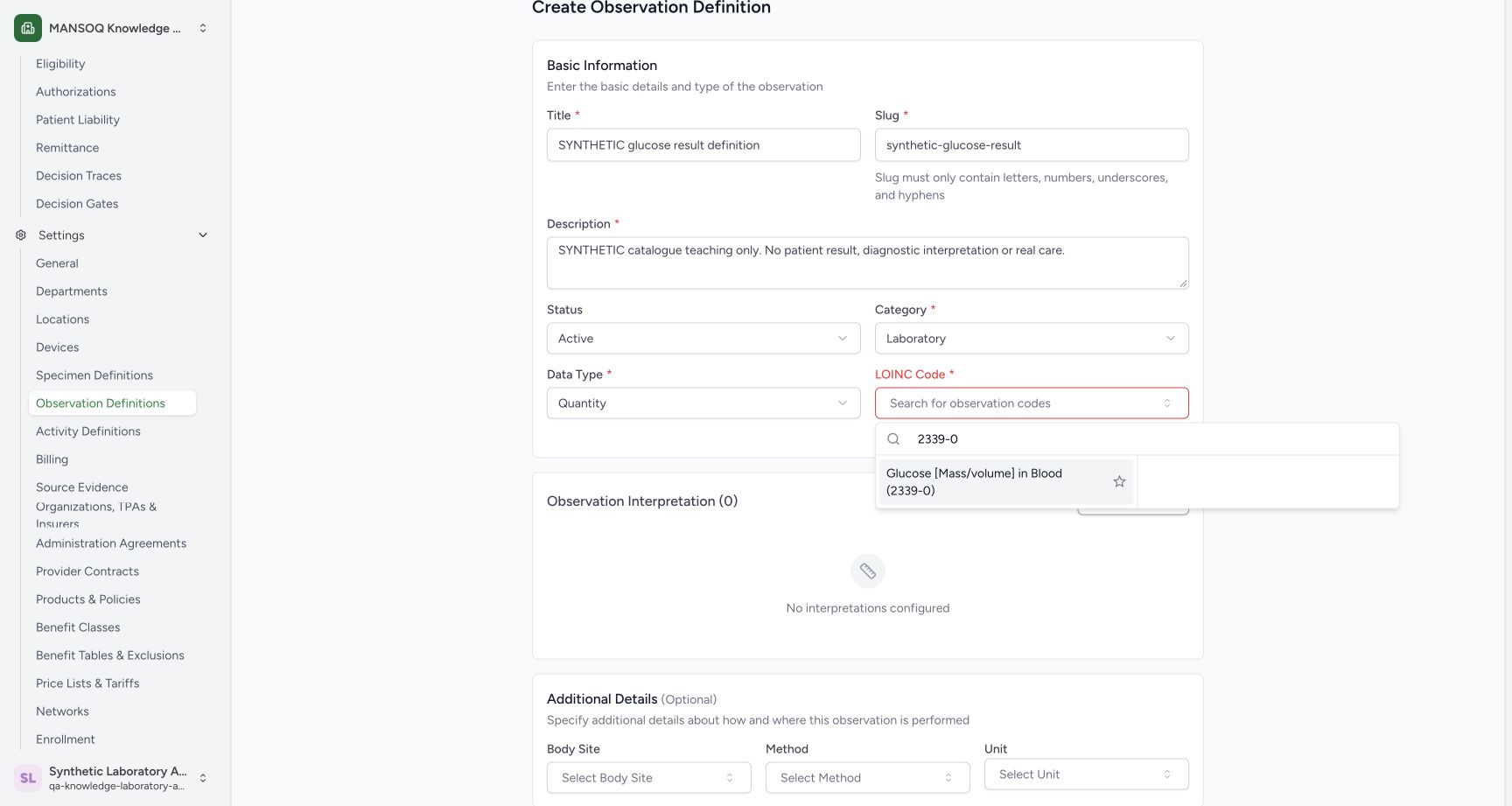
Task: Open Administration Agreements page
Action: [x=111, y=543]
